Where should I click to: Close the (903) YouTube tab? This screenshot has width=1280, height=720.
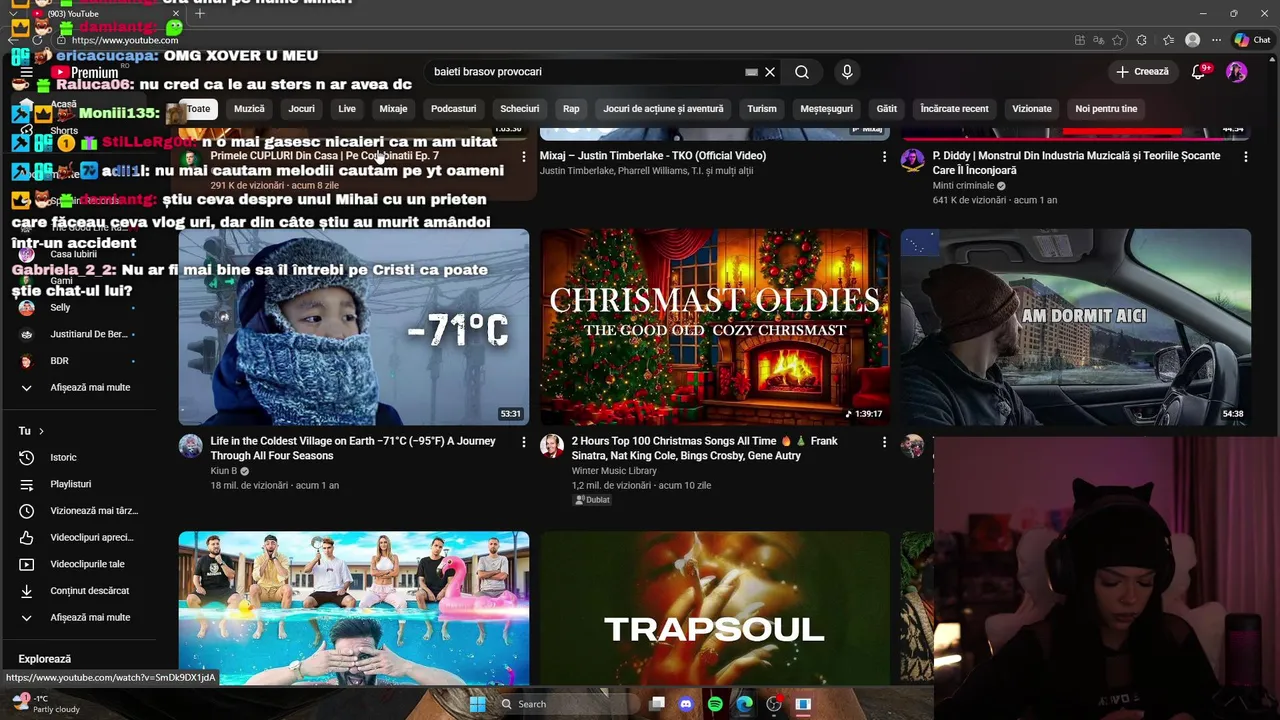point(176,14)
